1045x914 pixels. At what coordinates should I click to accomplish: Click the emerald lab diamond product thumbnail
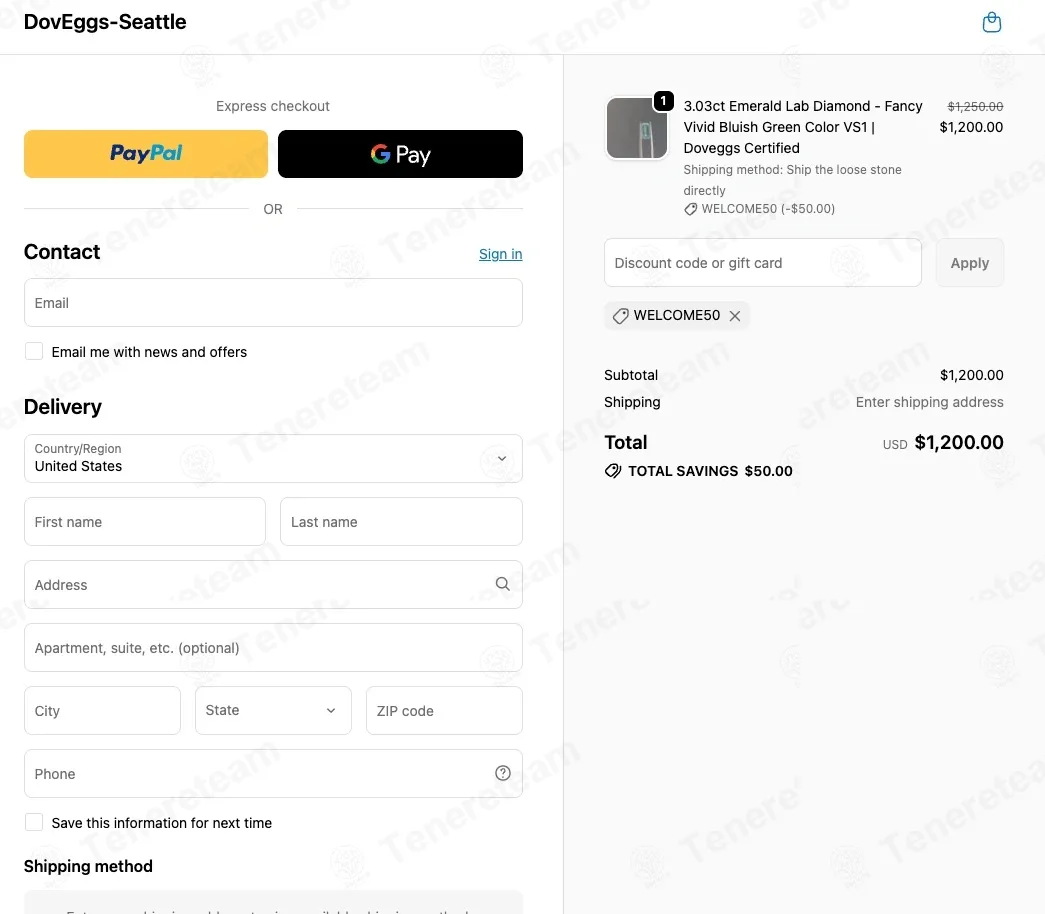[636, 128]
